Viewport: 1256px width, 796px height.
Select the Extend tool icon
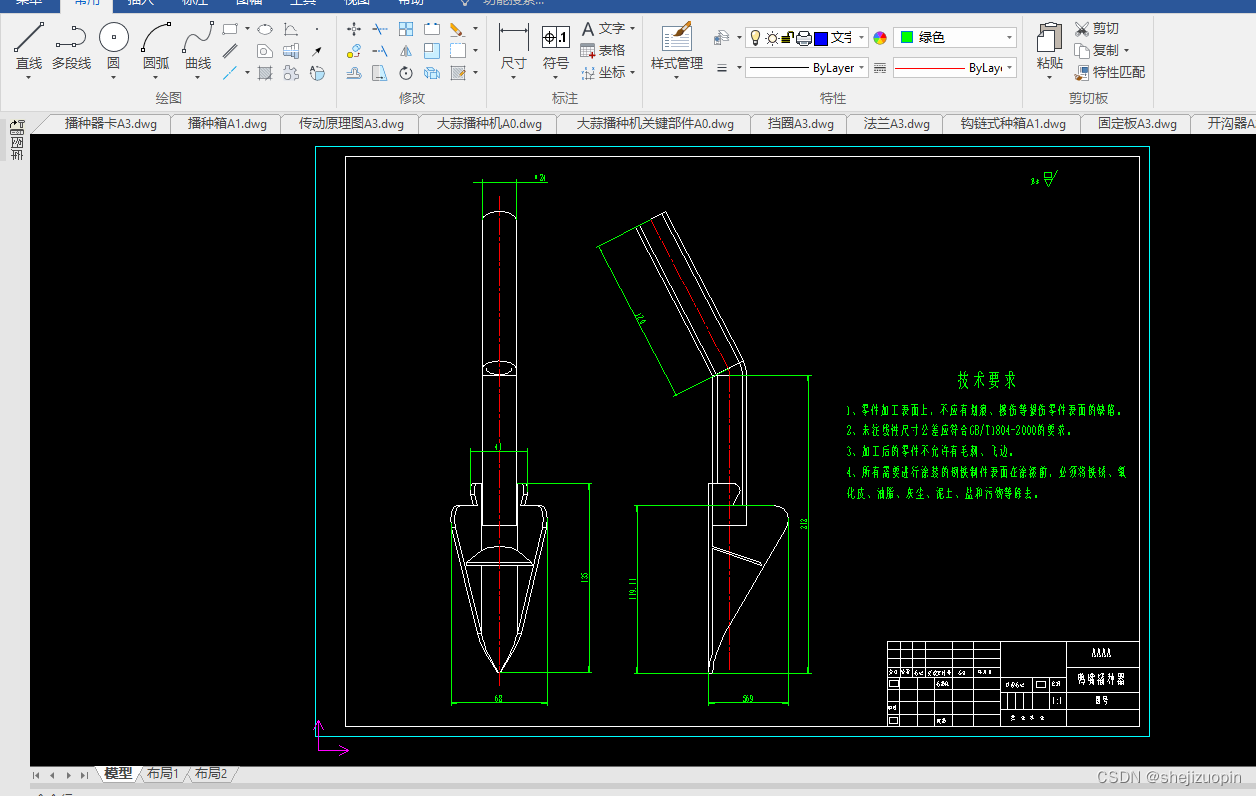point(380,50)
